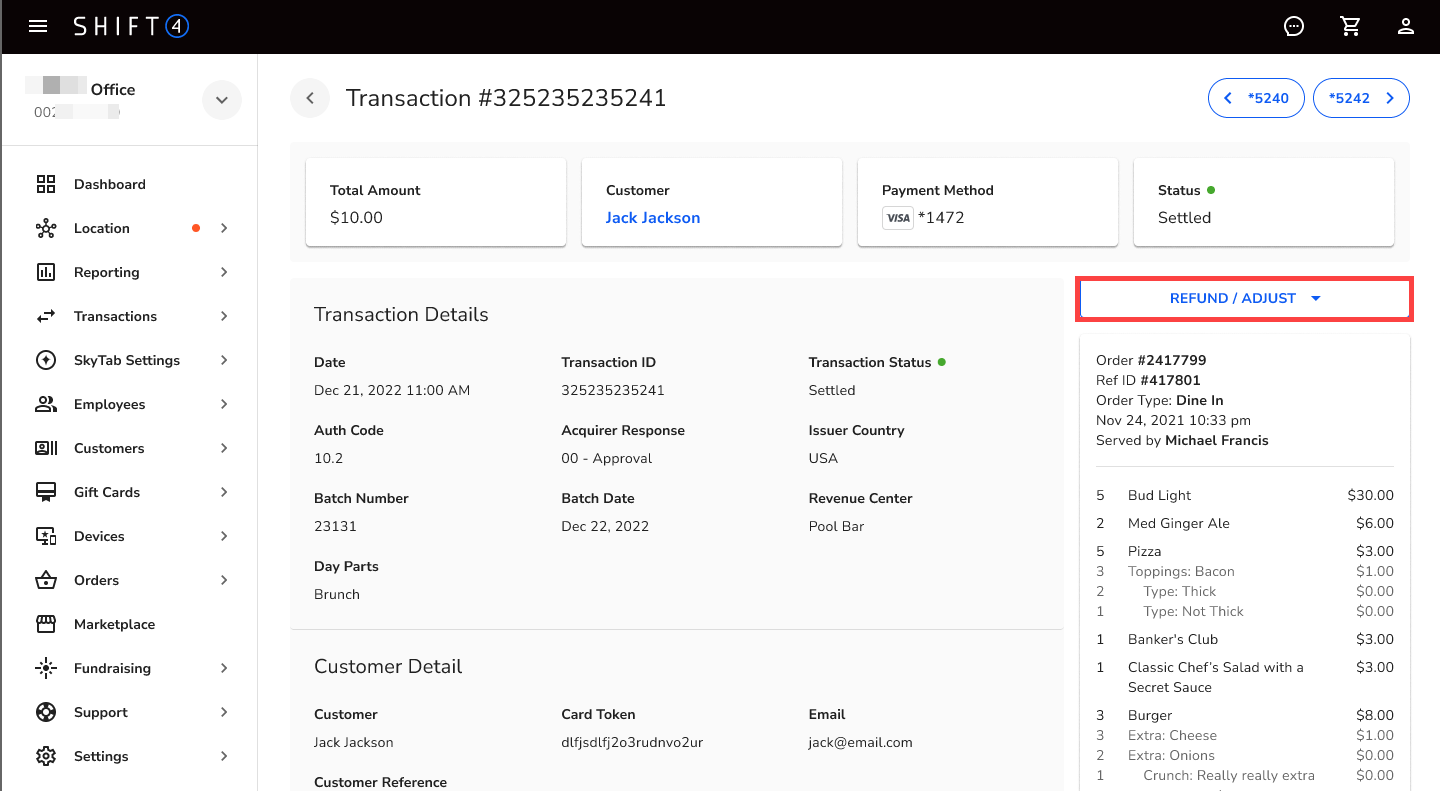
Task: Click the back arrow beside the transaction title
Action: 309,97
